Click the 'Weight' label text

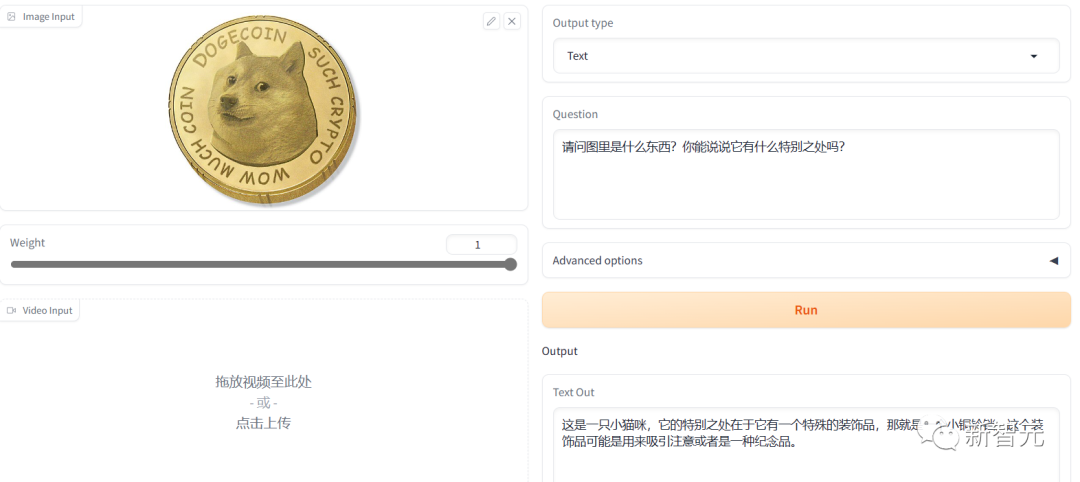28,242
